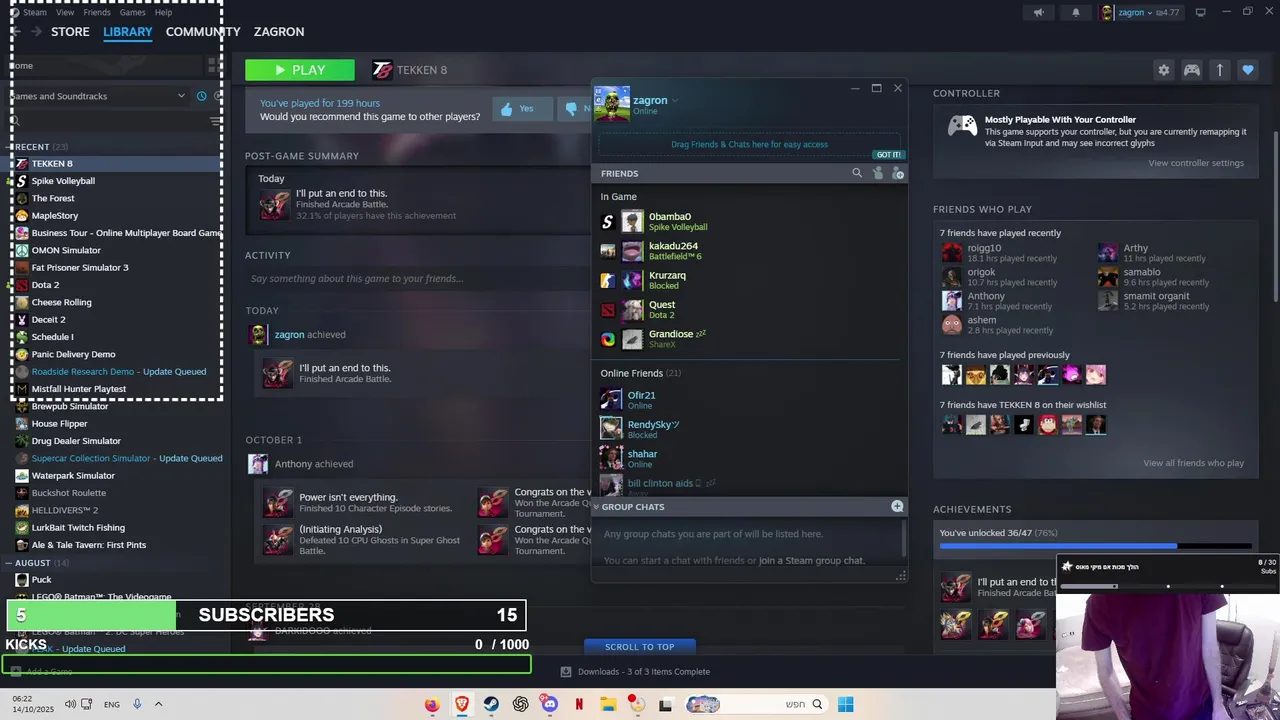Viewport: 1280px width, 720px height.
Task: Expand zagron status dropdown in Friends window
Action: click(x=675, y=100)
